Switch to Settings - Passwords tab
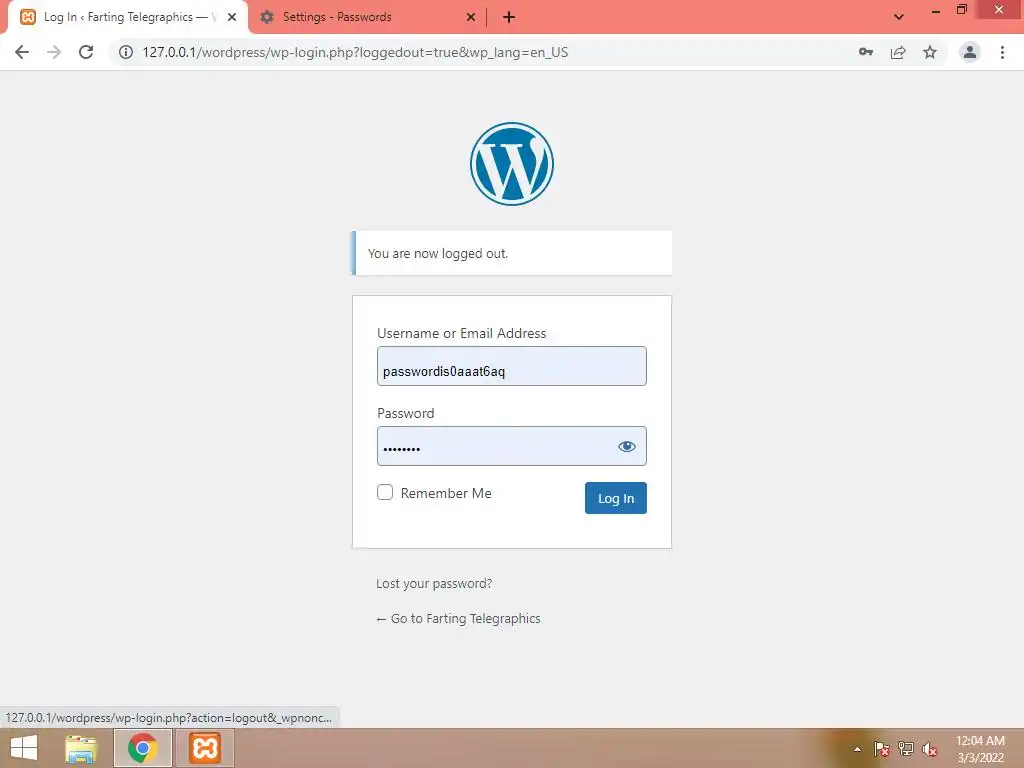 (x=368, y=18)
